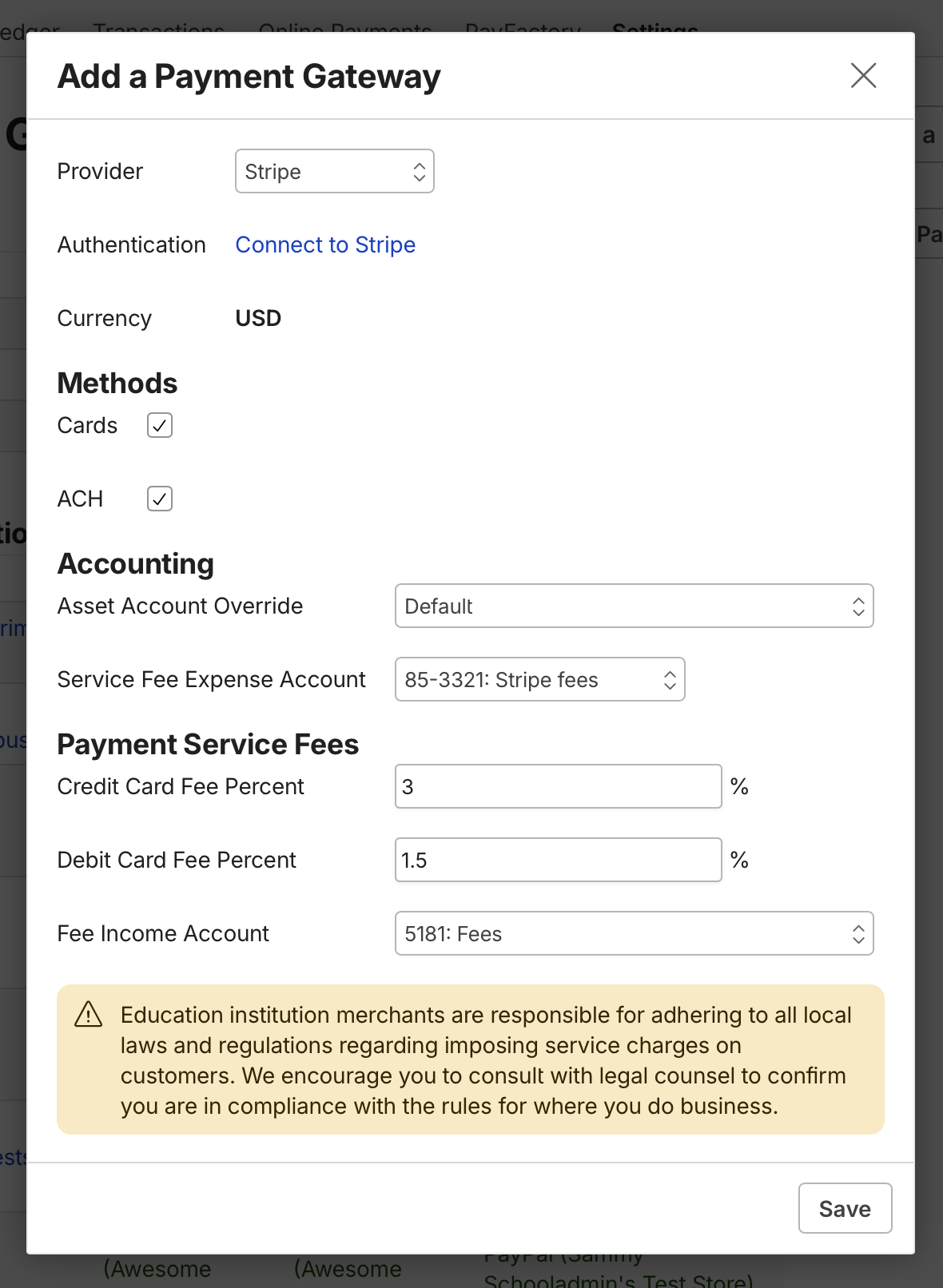943x1288 pixels.
Task: Uncheck the Cards method checkbox
Action: point(160,425)
